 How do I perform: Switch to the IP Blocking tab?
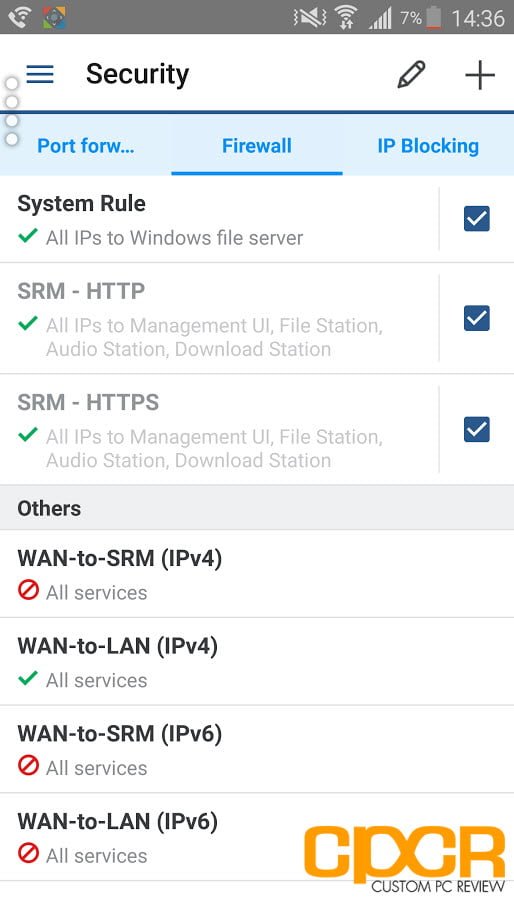pyautogui.click(x=428, y=146)
